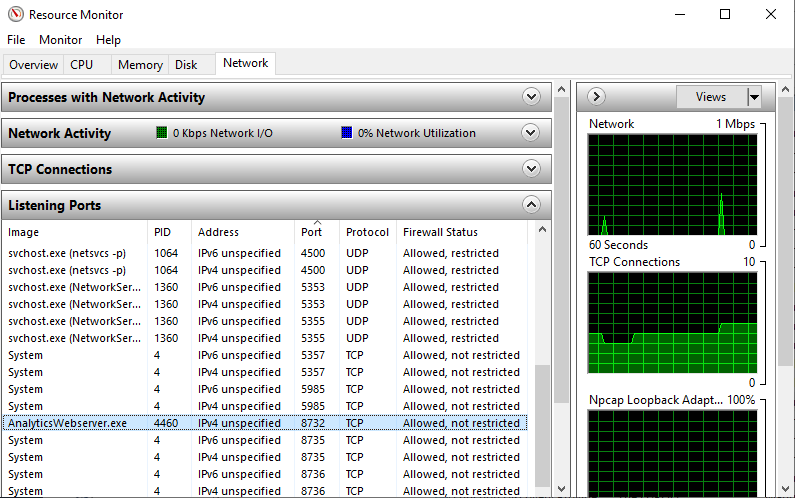Click Listening Ports list scroll up arrow
The height and width of the screenshot is (498, 795).
tap(543, 230)
